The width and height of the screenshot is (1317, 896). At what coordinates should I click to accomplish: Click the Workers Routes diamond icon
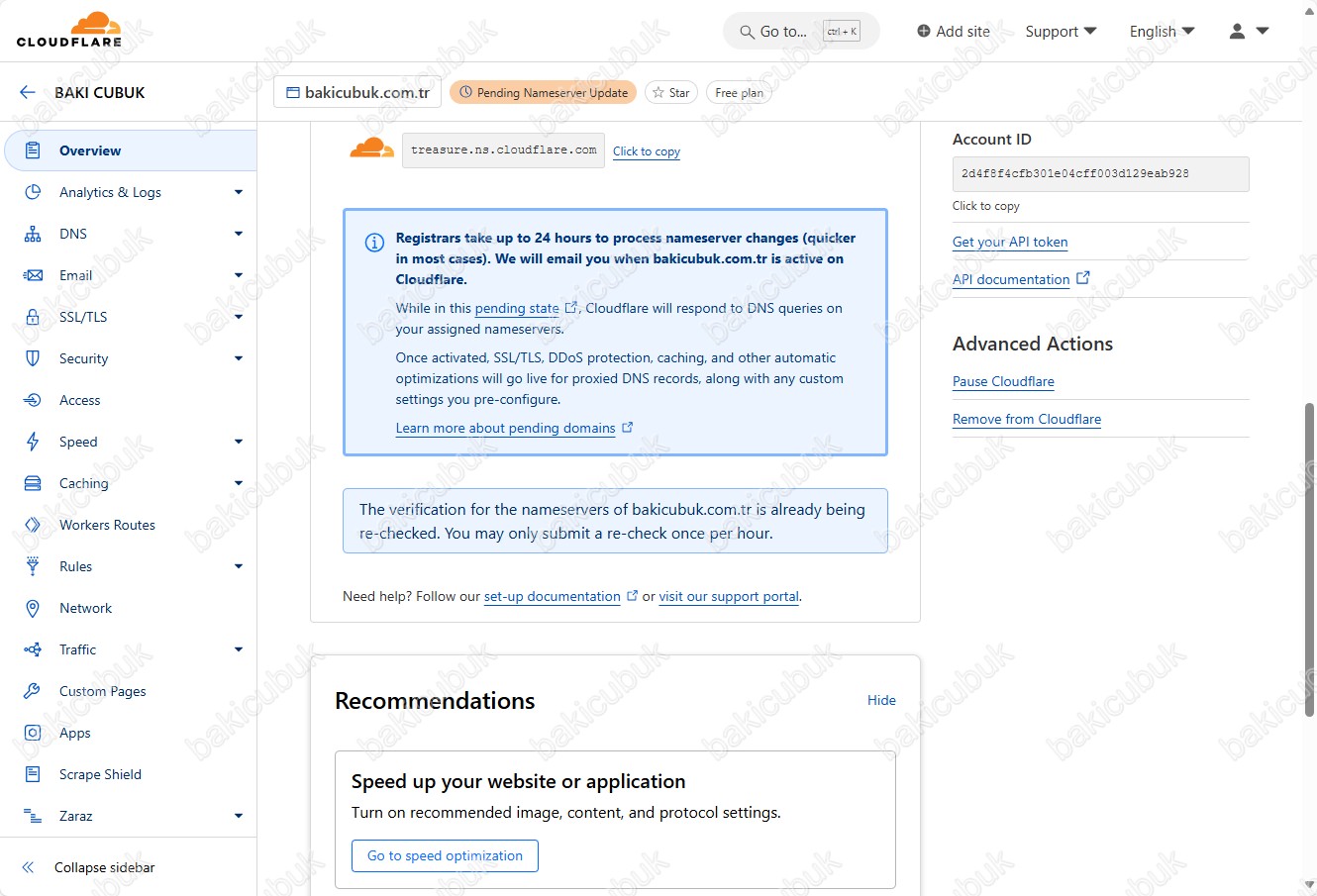point(33,525)
